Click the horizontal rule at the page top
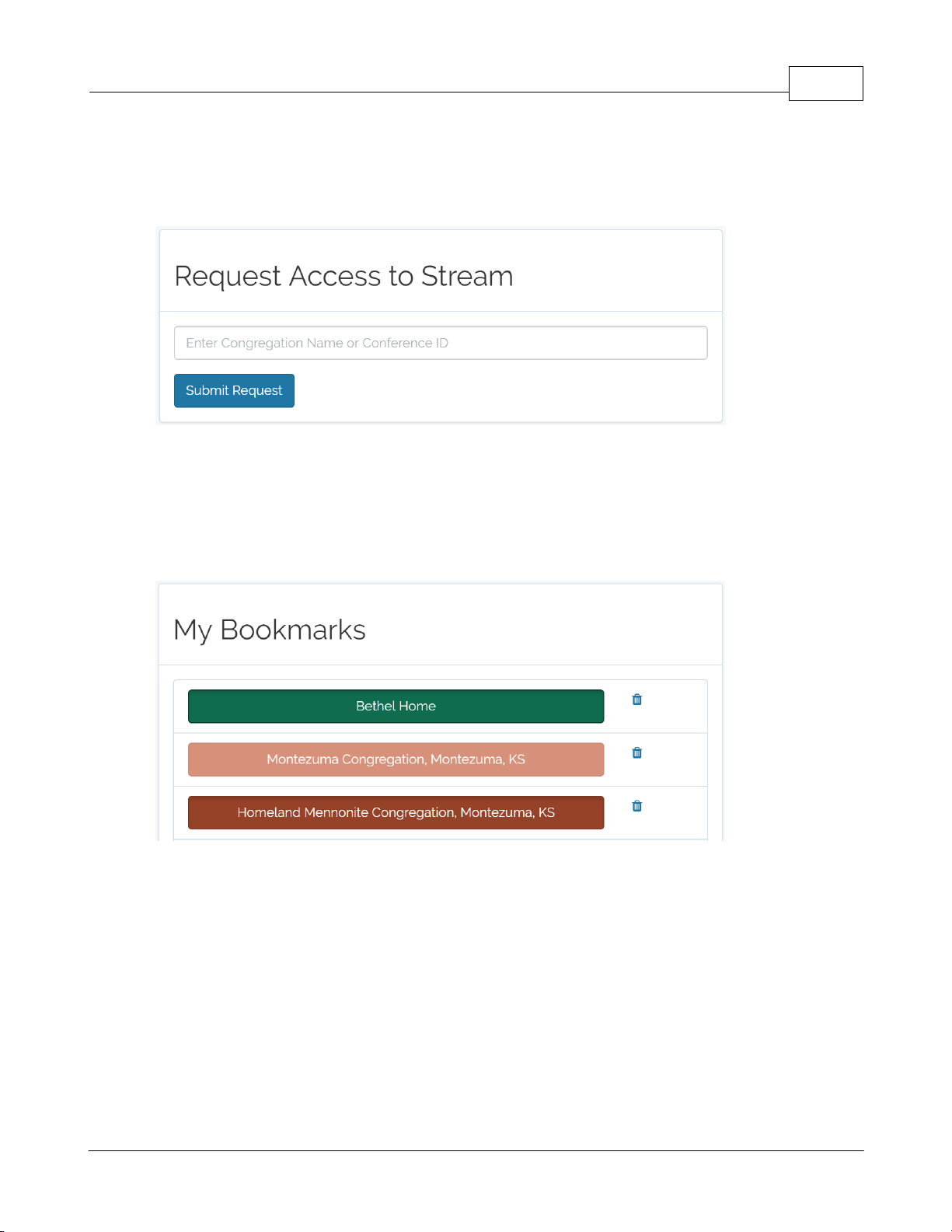952x1232 pixels. tap(438, 92)
